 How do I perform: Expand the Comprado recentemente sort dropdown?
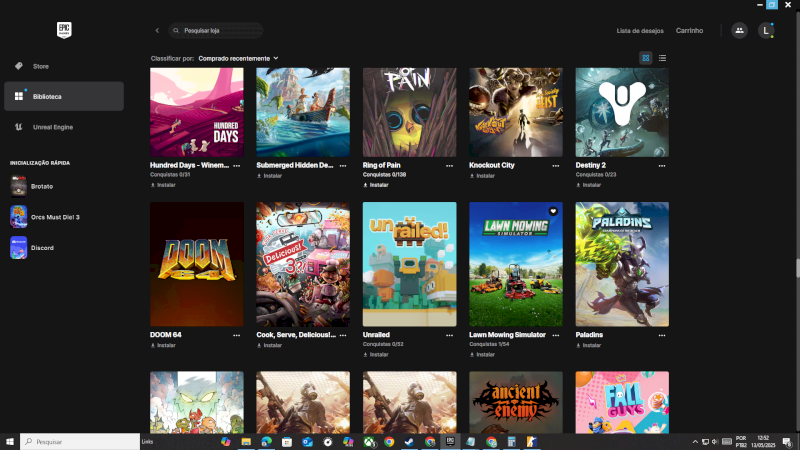(238, 58)
